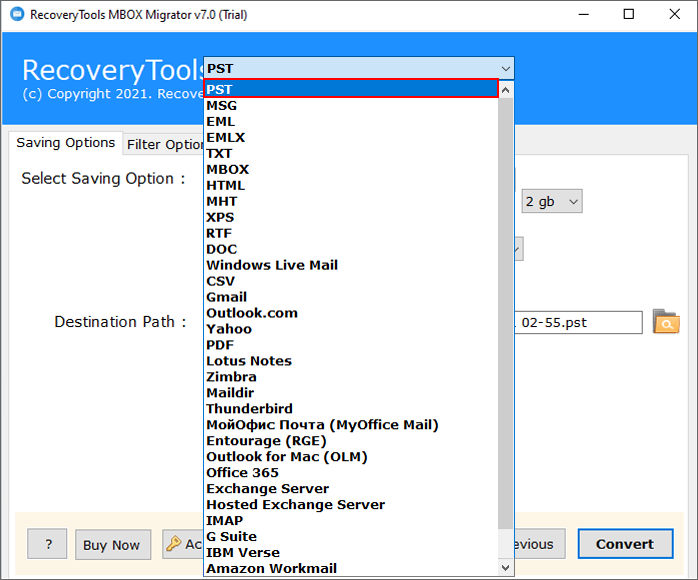This screenshot has width=698, height=580.
Task: Choose Entourage (RGE) format
Action: point(351,441)
